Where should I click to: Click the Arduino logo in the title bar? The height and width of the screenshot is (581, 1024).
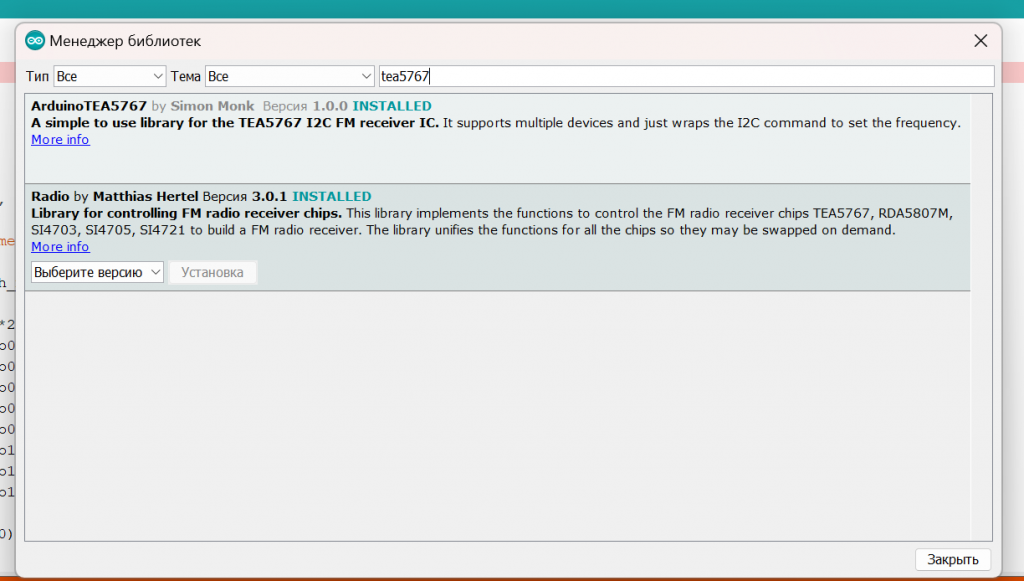[x=35, y=41]
